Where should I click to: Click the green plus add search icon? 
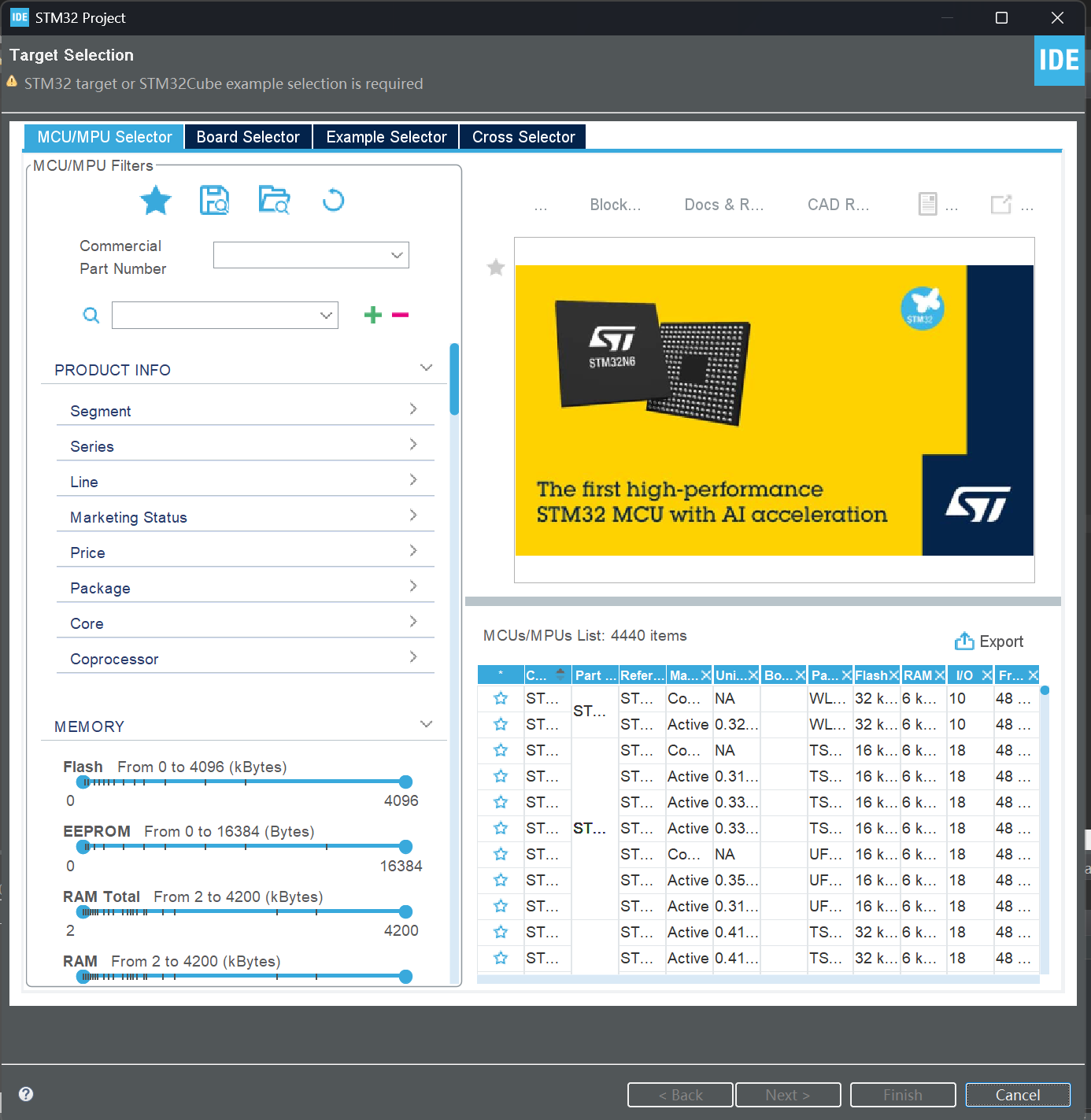(x=373, y=315)
